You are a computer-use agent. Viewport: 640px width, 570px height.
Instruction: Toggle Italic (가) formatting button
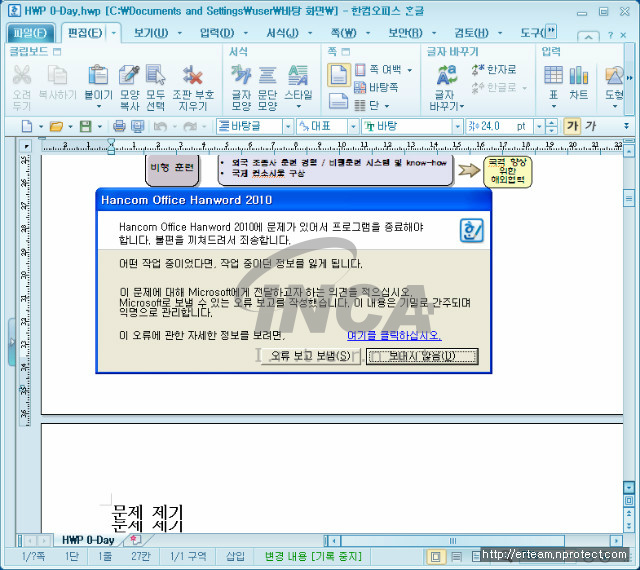591,126
